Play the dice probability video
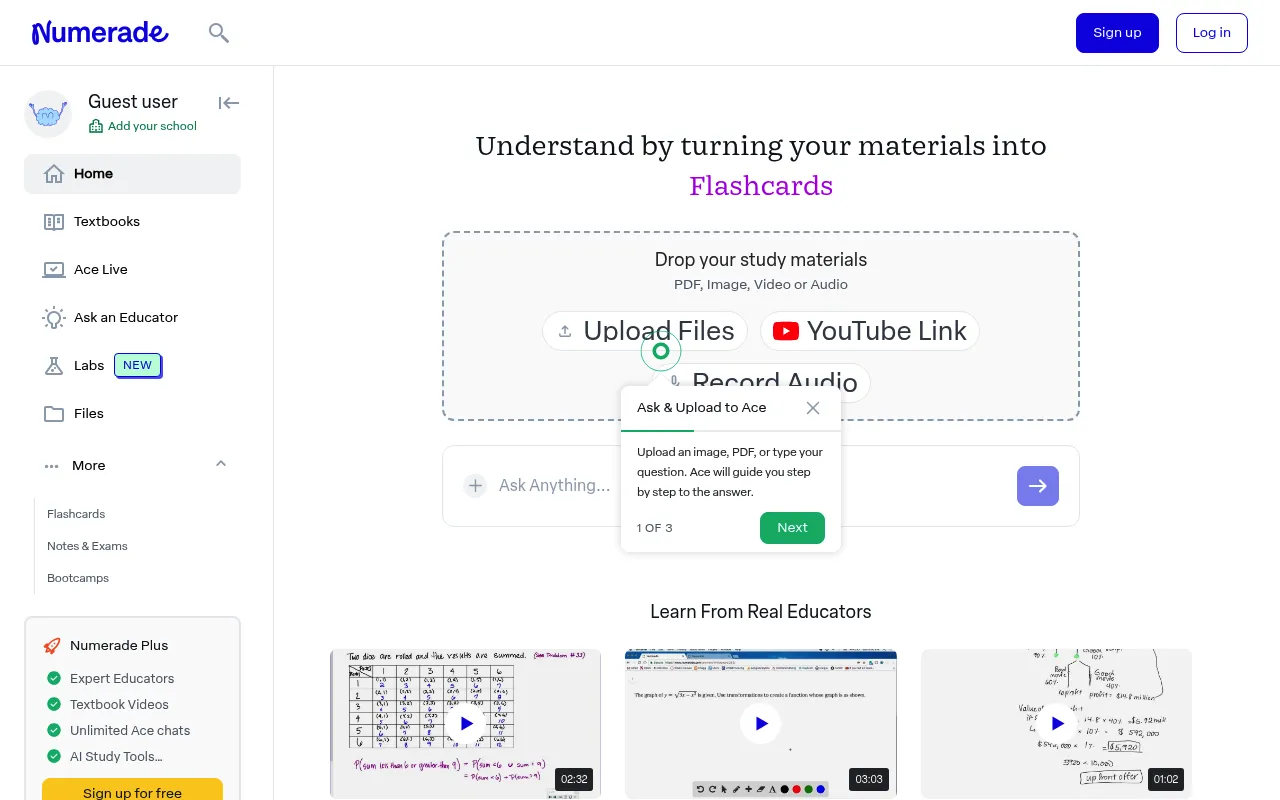This screenshot has width=1280, height=800. (x=466, y=724)
